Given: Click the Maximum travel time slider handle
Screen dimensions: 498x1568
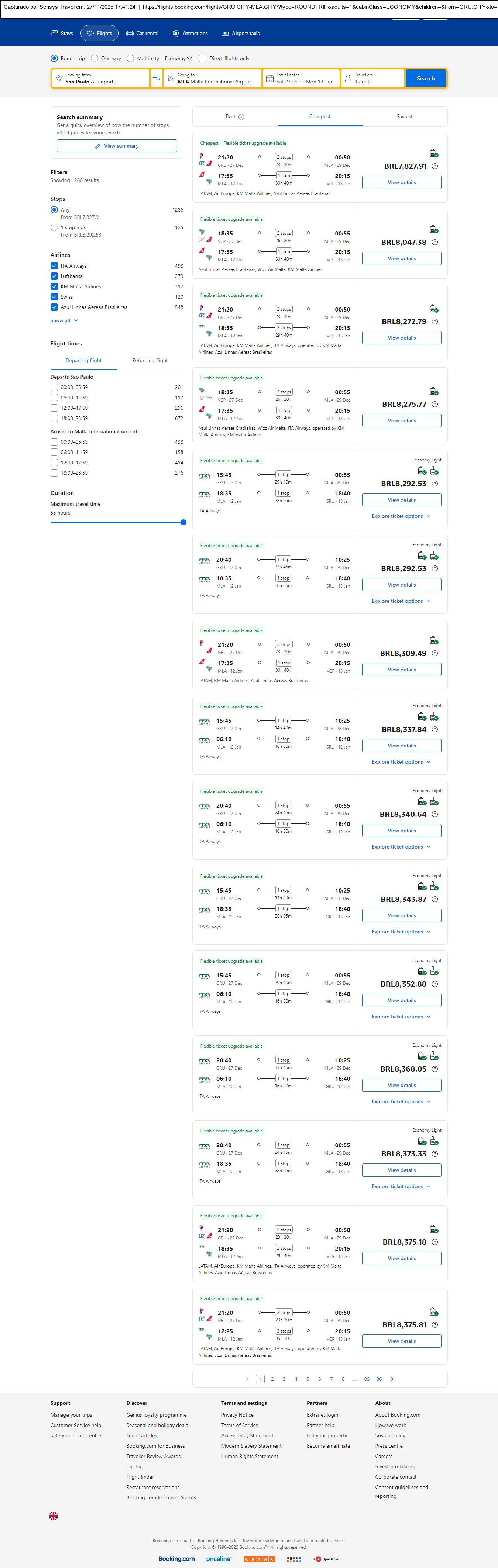Looking at the screenshot, I should click(x=183, y=522).
